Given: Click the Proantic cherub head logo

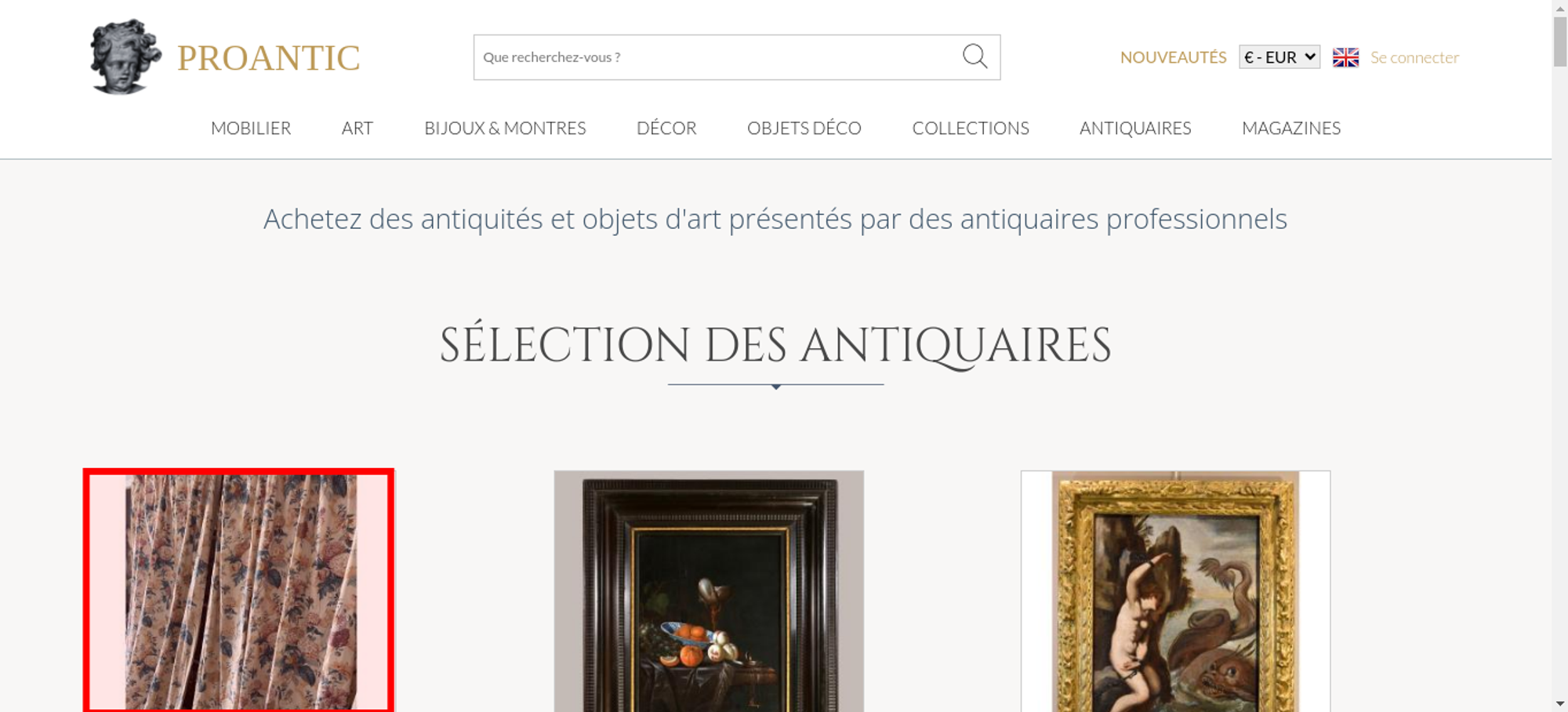Looking at the screenshot, I should click(x=125, y=56).
